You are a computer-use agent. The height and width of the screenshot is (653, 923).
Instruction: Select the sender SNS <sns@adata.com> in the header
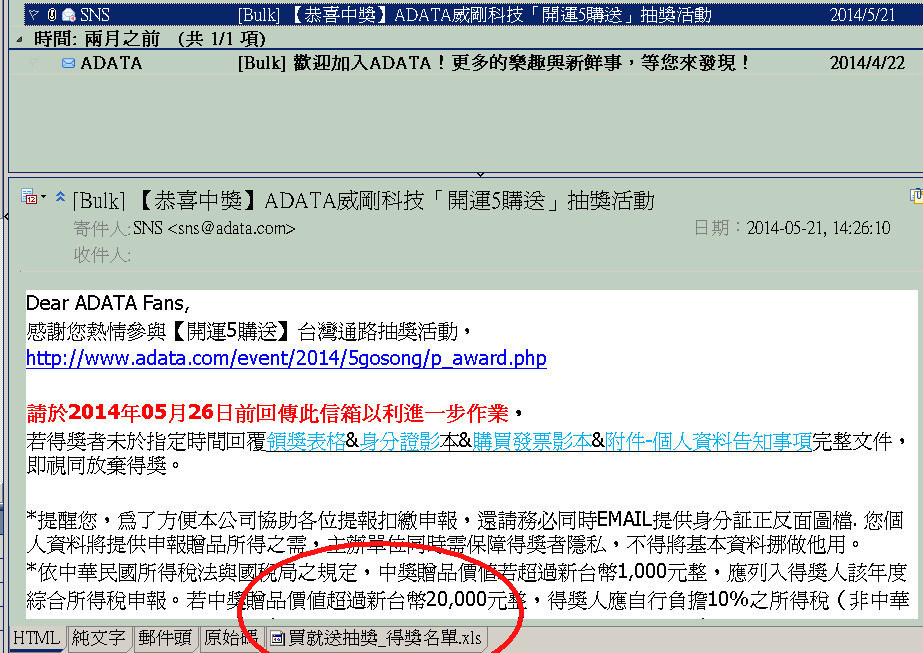point(214,228)
